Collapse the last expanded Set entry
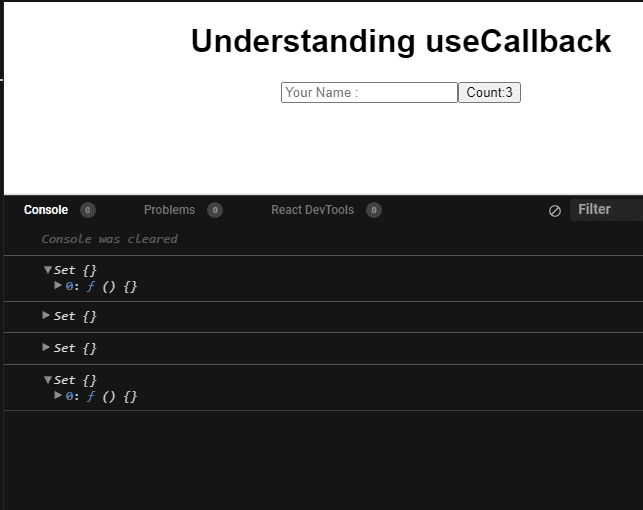This screenshot has width=643, height=510. tap(48, 380)
